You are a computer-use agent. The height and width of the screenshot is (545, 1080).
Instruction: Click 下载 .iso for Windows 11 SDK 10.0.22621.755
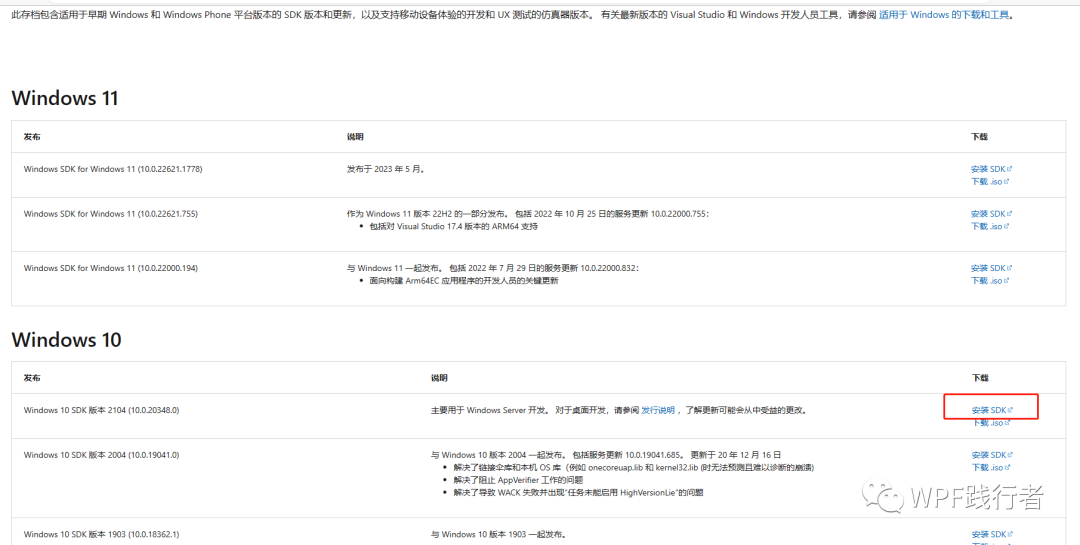pos(990,227)
